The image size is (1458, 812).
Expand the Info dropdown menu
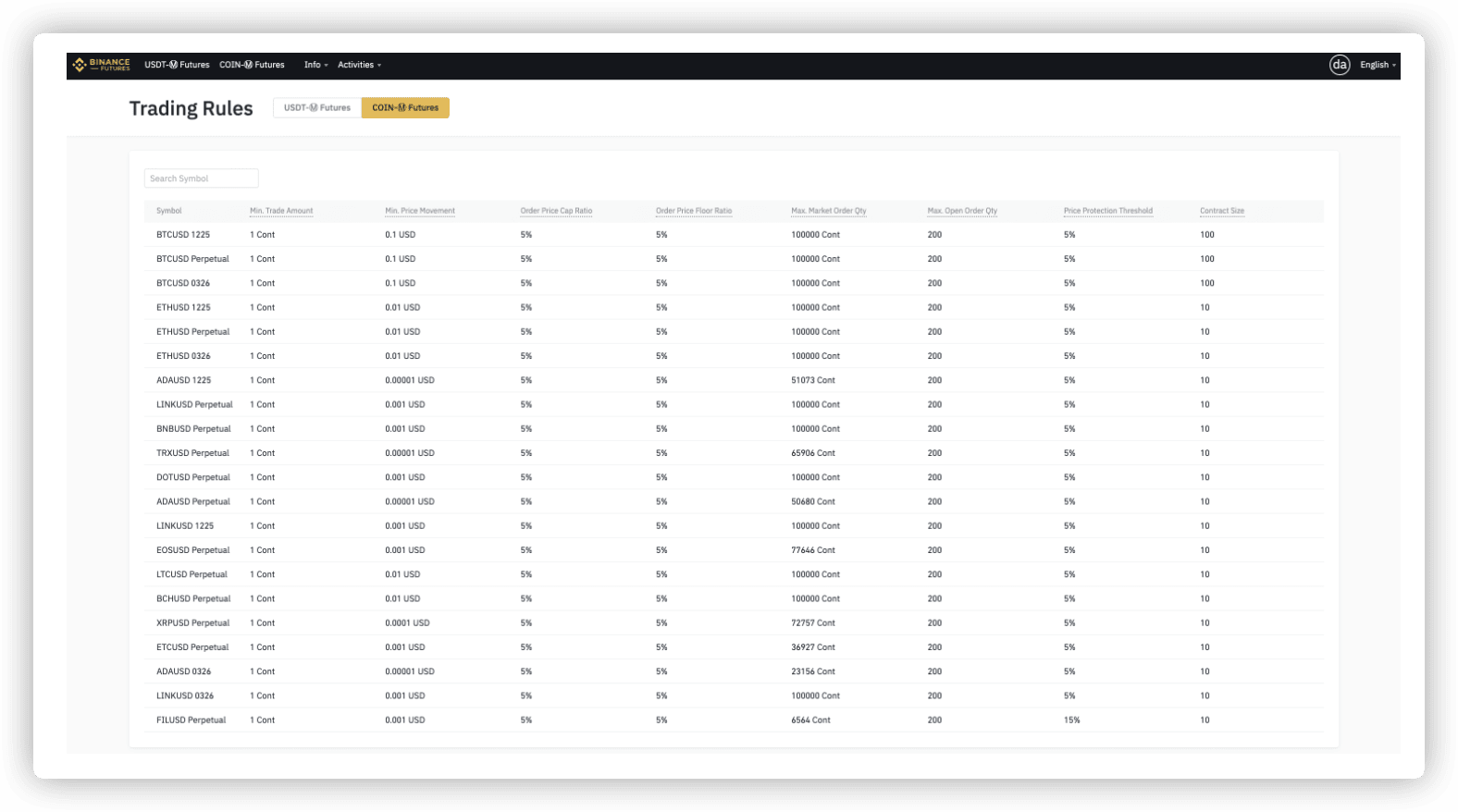pos(315,65)
